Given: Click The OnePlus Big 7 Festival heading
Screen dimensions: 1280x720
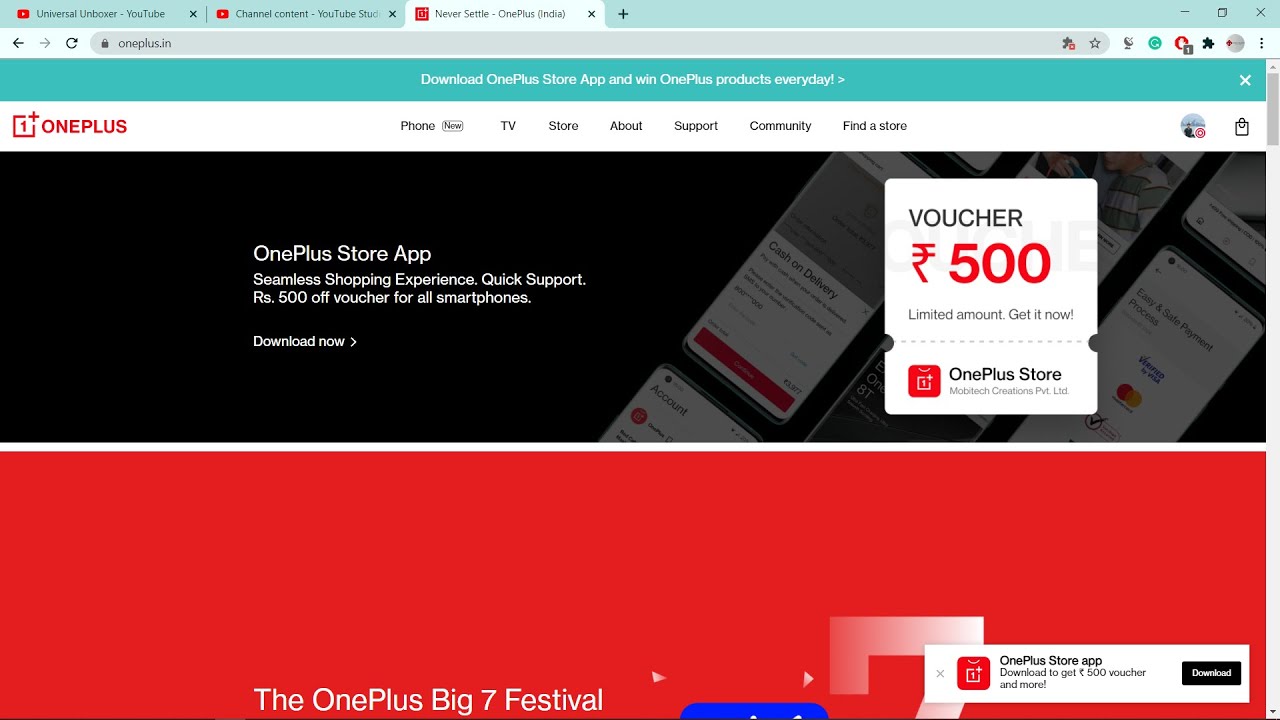Looking at the screenshot, I should pyautogui.click(x=428, y=700).
